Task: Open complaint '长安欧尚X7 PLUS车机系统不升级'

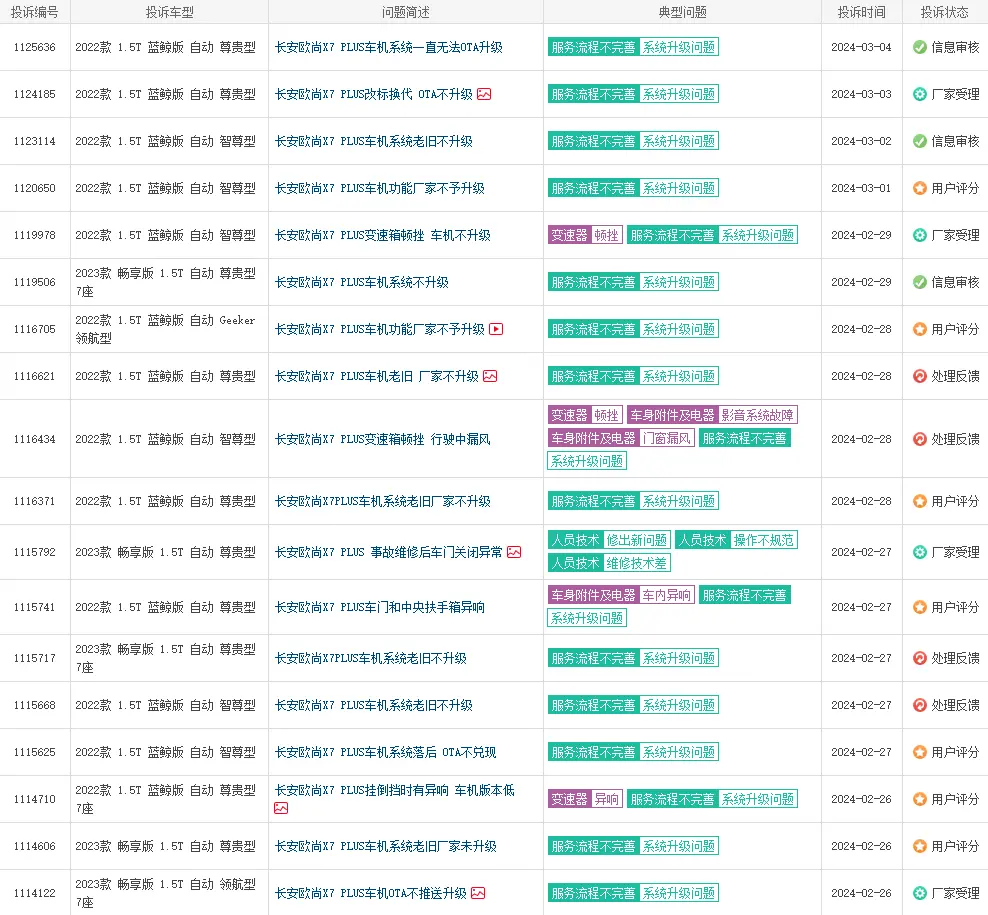Action: [x=362, y=282]
